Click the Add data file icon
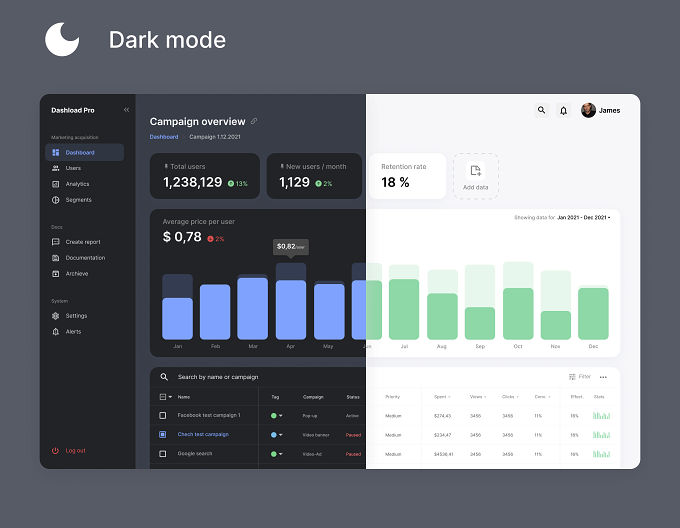The height and width of the screenshot is (528, 680). point(476,170)
